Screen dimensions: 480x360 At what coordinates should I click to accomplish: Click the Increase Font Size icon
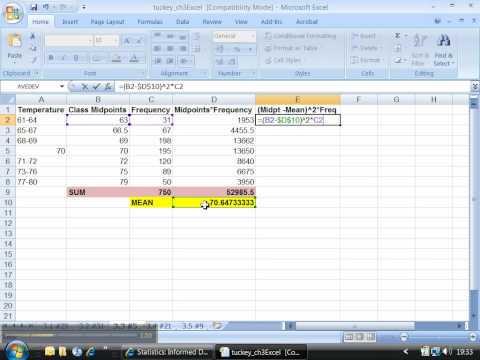point(127,41)
